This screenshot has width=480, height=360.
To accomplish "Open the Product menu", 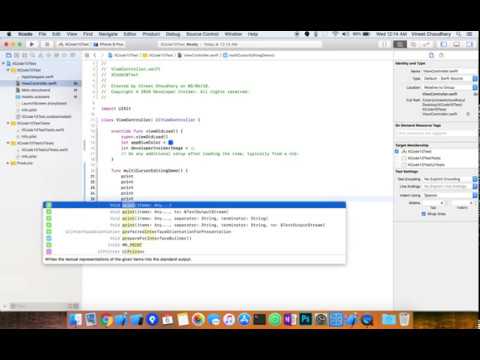I will (x=151, y=34).
